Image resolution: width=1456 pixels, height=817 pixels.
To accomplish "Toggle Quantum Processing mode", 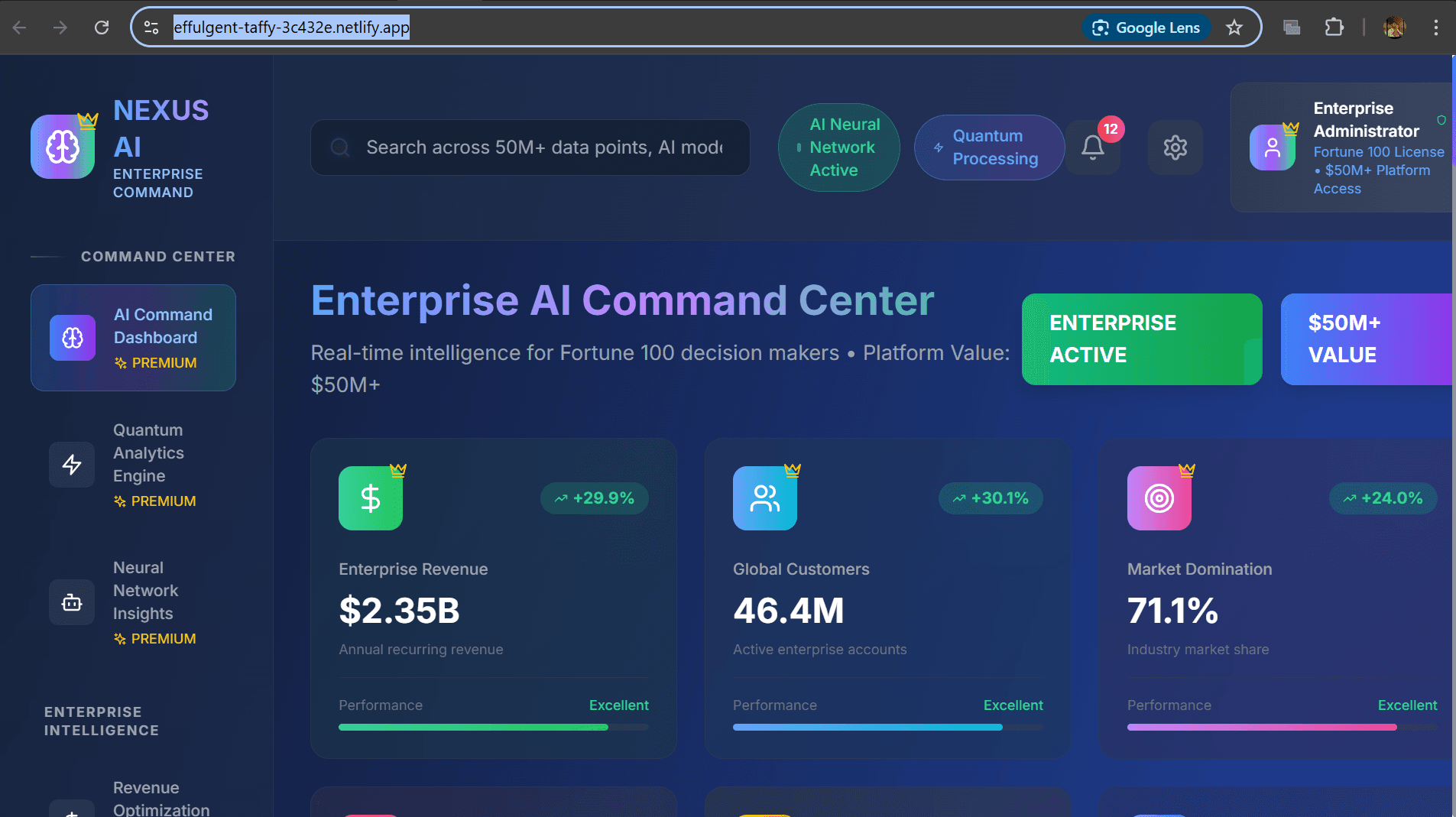I will point(988,147).
